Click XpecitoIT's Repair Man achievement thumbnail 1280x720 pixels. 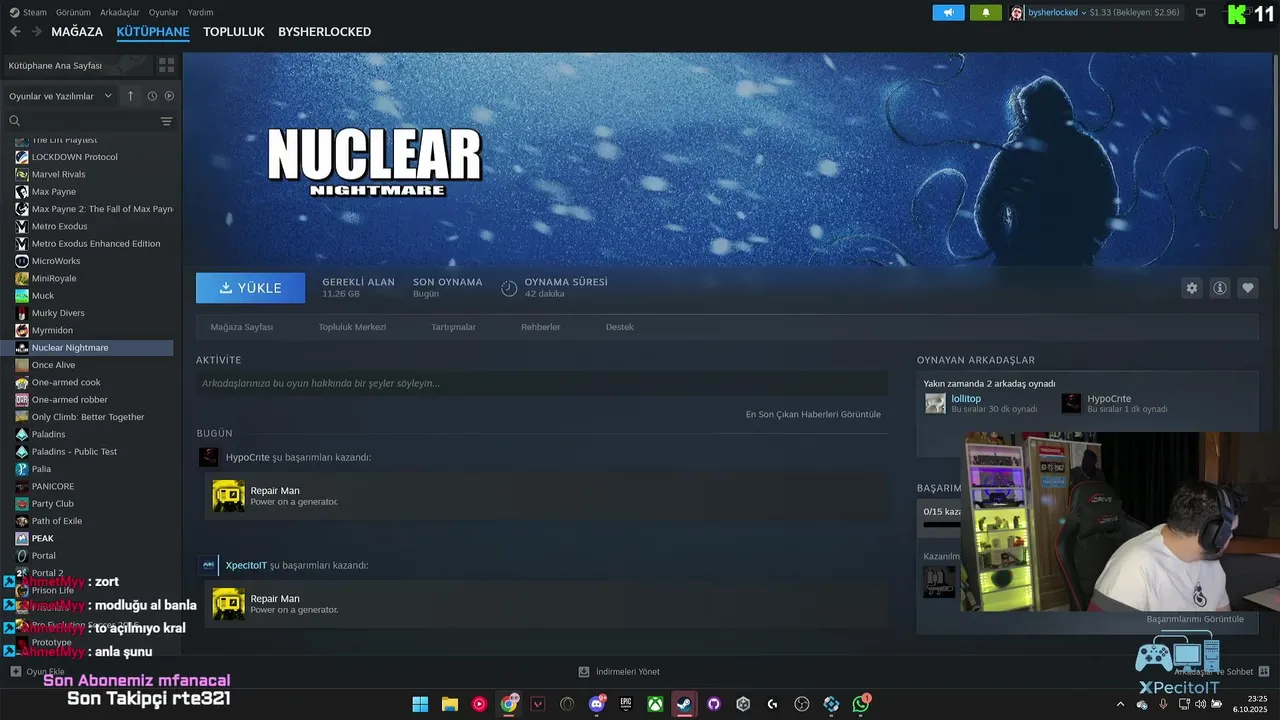(x=228, y=604)
